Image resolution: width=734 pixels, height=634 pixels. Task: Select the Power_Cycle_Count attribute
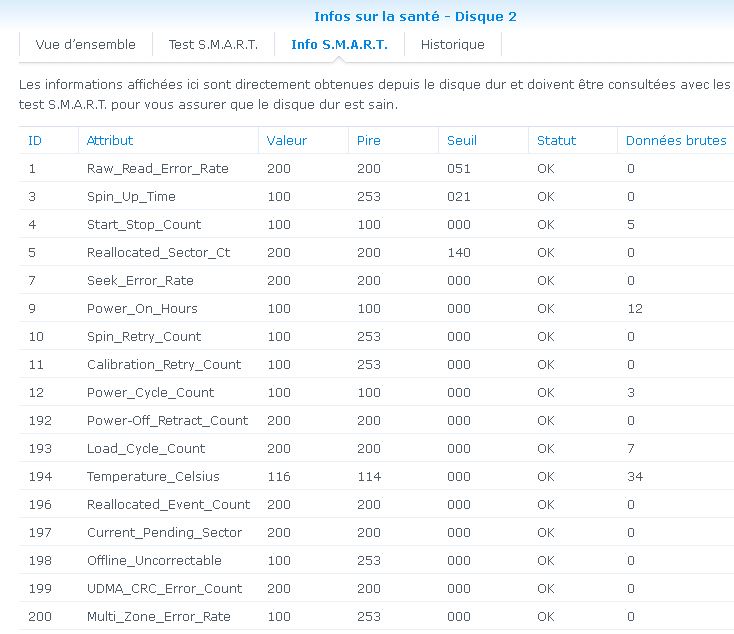tap(150, 393)
